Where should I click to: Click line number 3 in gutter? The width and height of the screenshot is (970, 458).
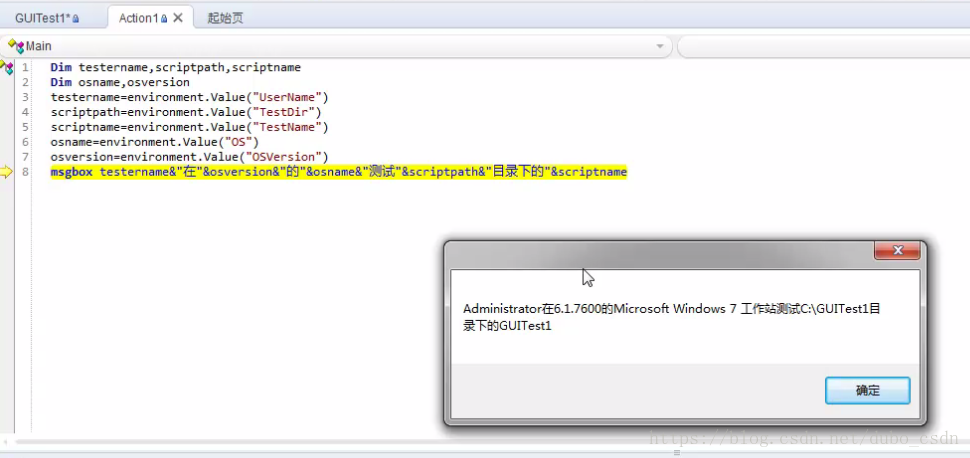(25, 97)
